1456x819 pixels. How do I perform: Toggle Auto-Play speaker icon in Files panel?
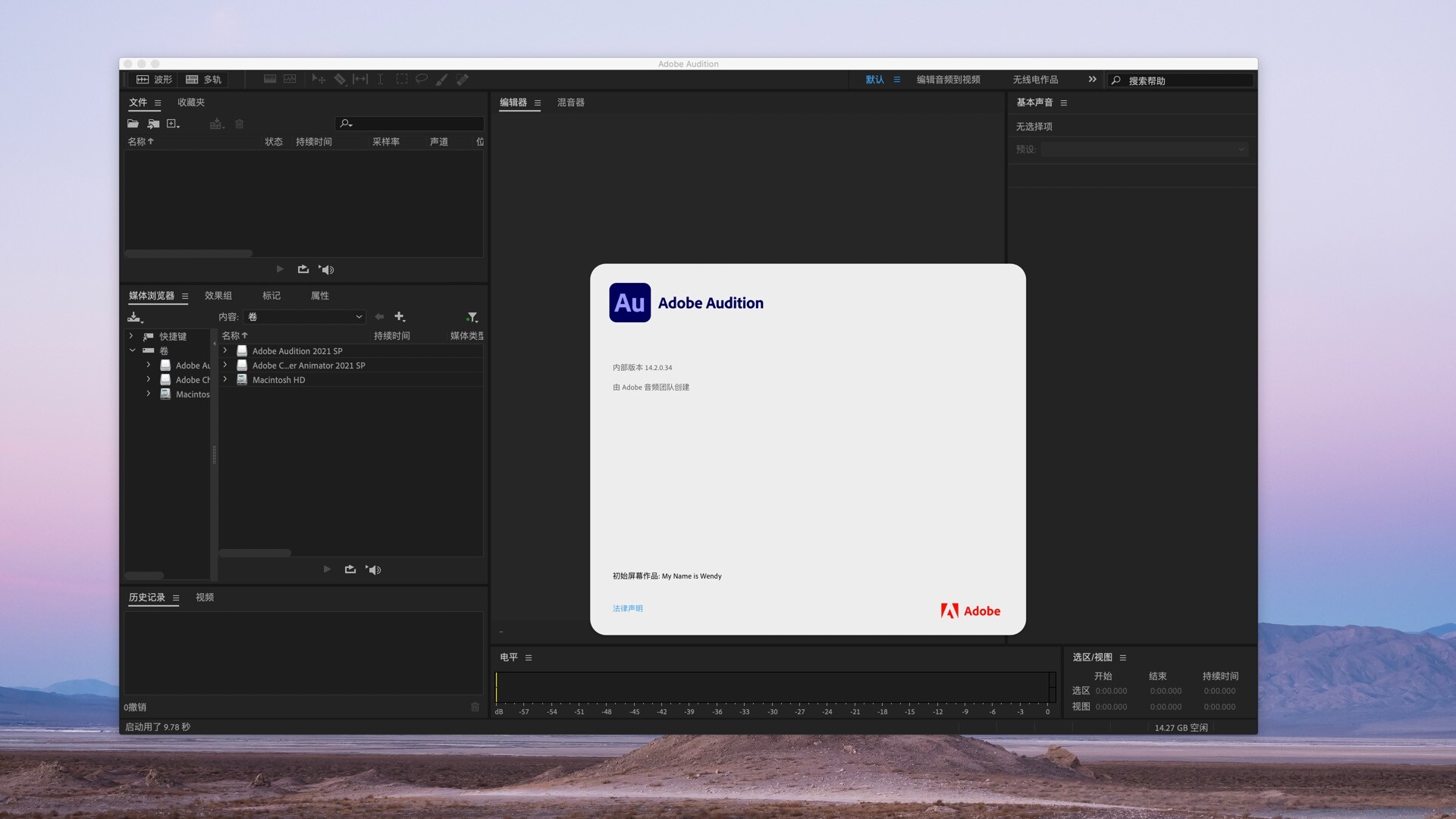click(326, 269)
